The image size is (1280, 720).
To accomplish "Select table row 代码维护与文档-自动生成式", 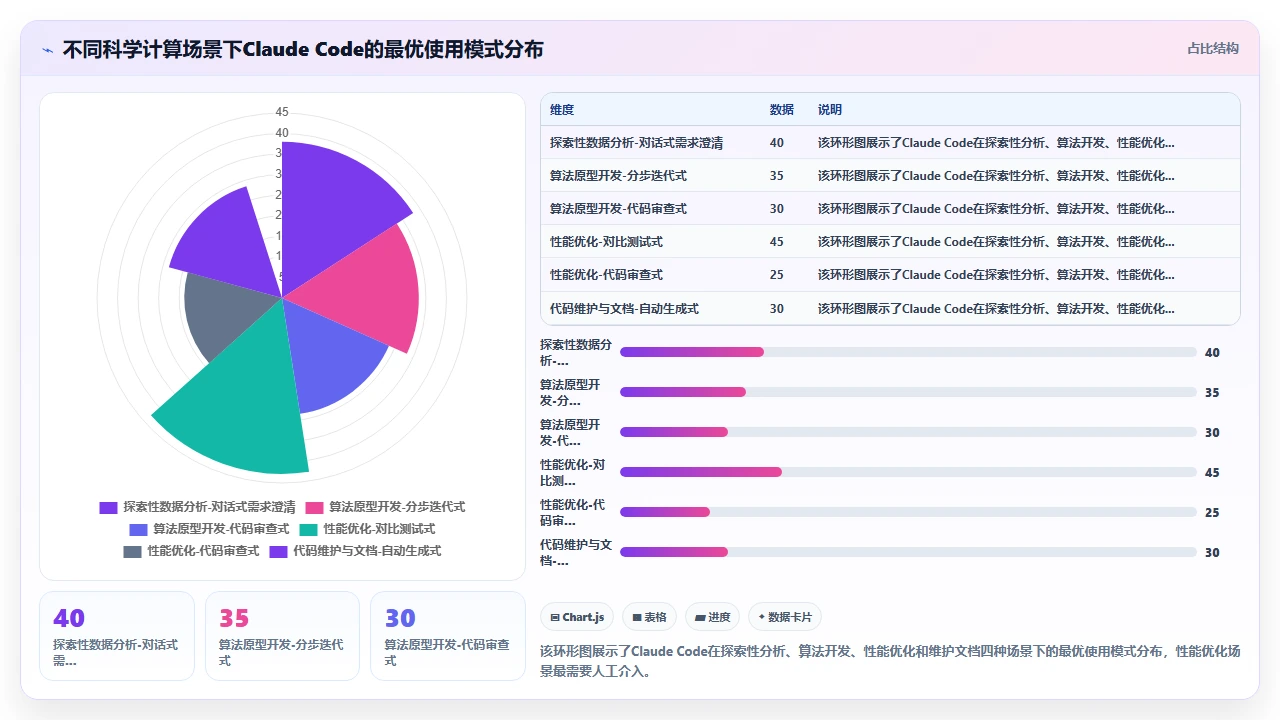I will pos(890,309).
